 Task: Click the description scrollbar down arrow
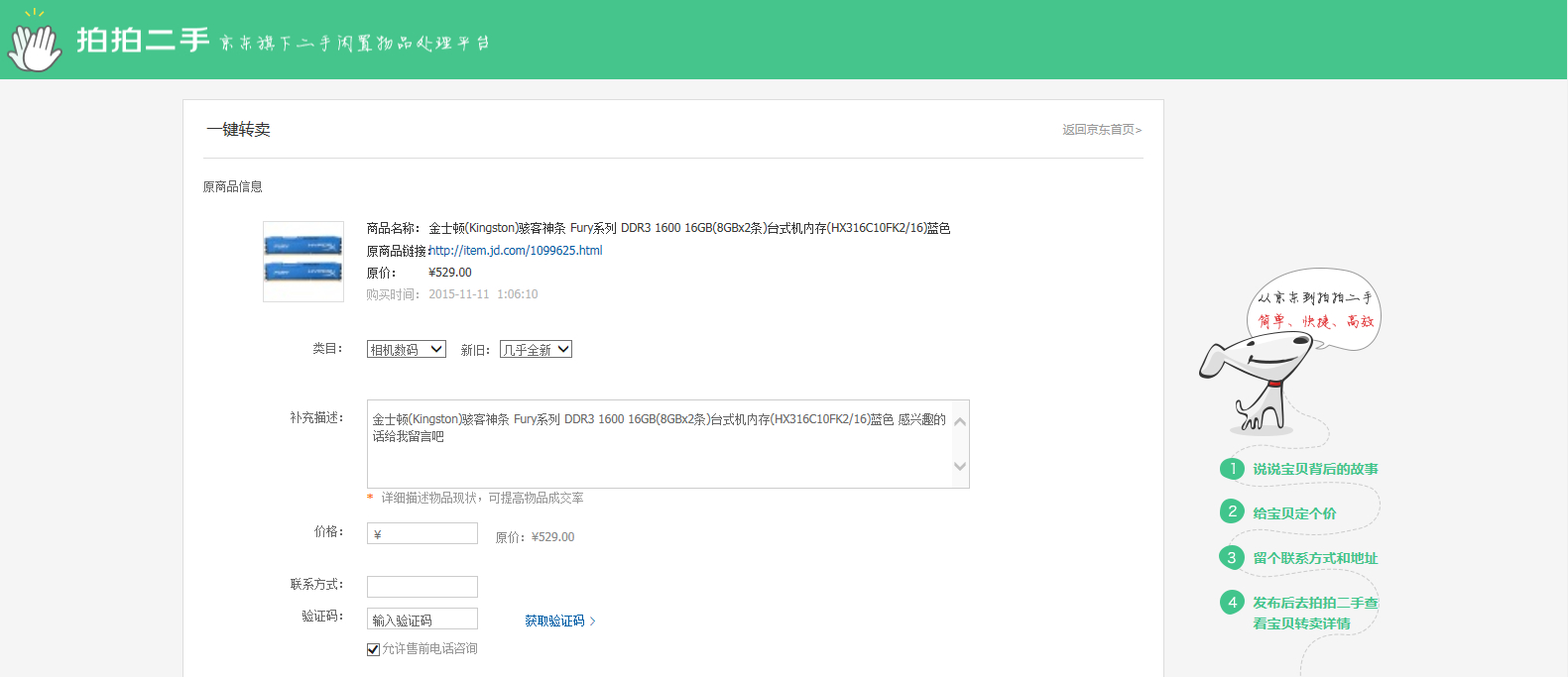[x=960, y=467]
